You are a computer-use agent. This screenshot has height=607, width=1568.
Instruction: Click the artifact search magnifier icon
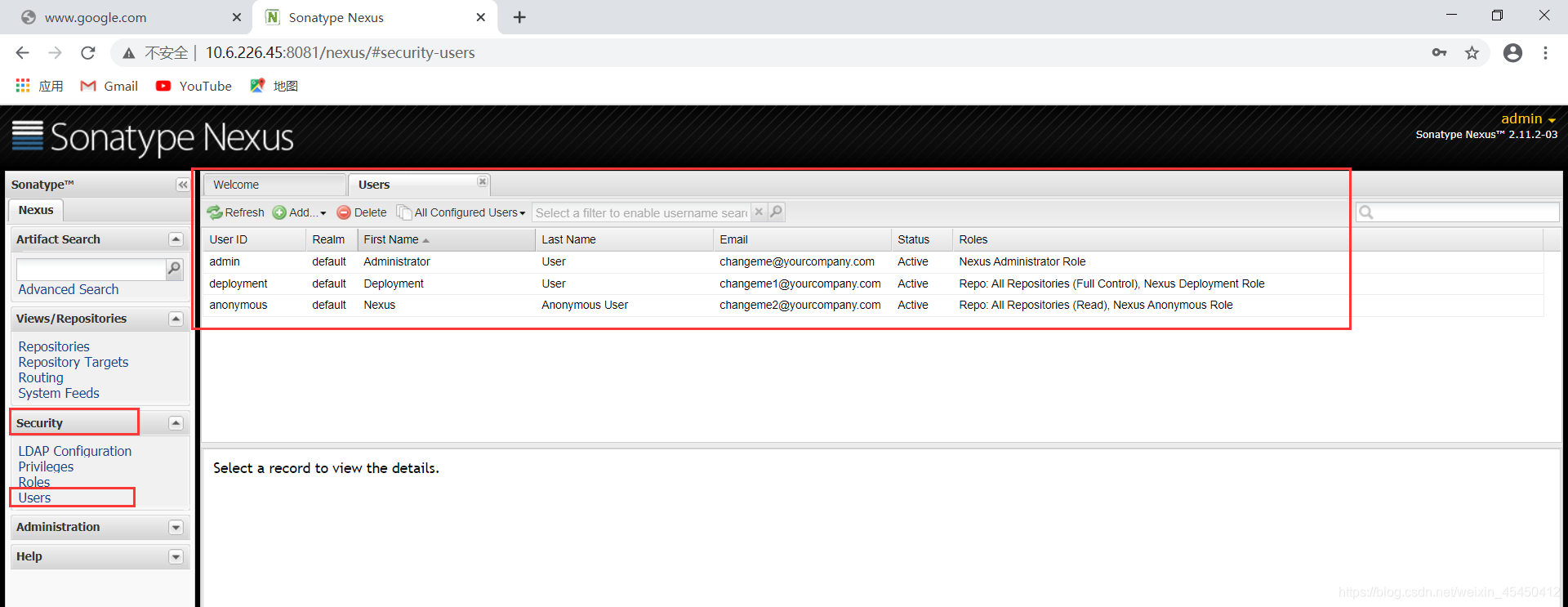(174, 269)
